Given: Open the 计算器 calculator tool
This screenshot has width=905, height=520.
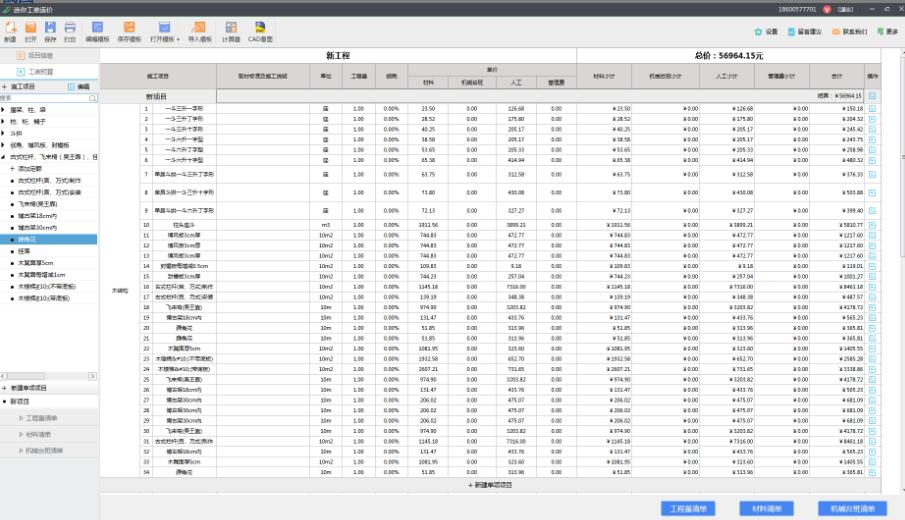Looking at the screenshot, I should [227, 29].
